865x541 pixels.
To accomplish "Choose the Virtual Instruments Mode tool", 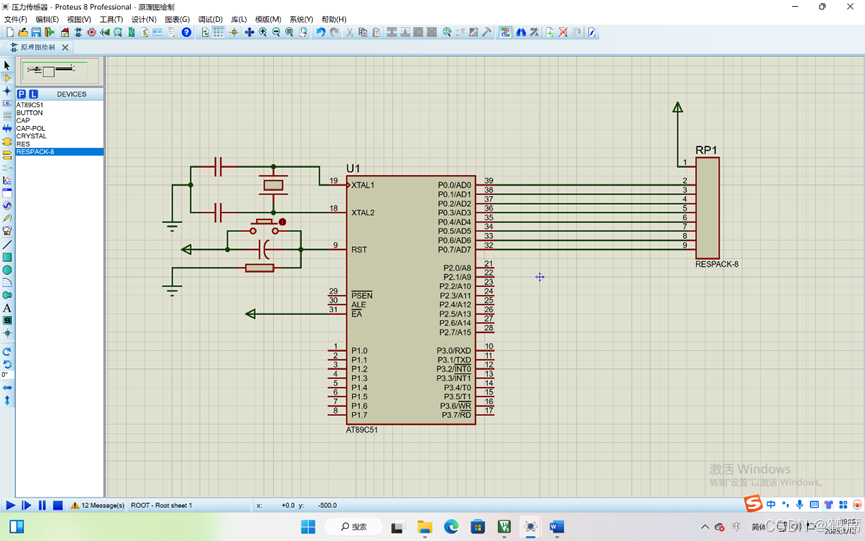I will [7, 231].
